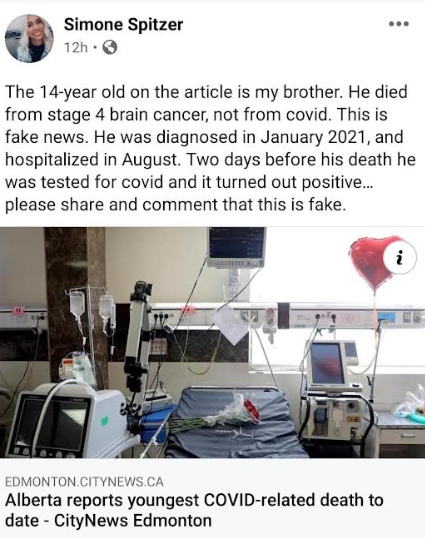This screenshot has width=425, height=538.
Task: Select the post text about the 14-year old
Action: (210, 148)
